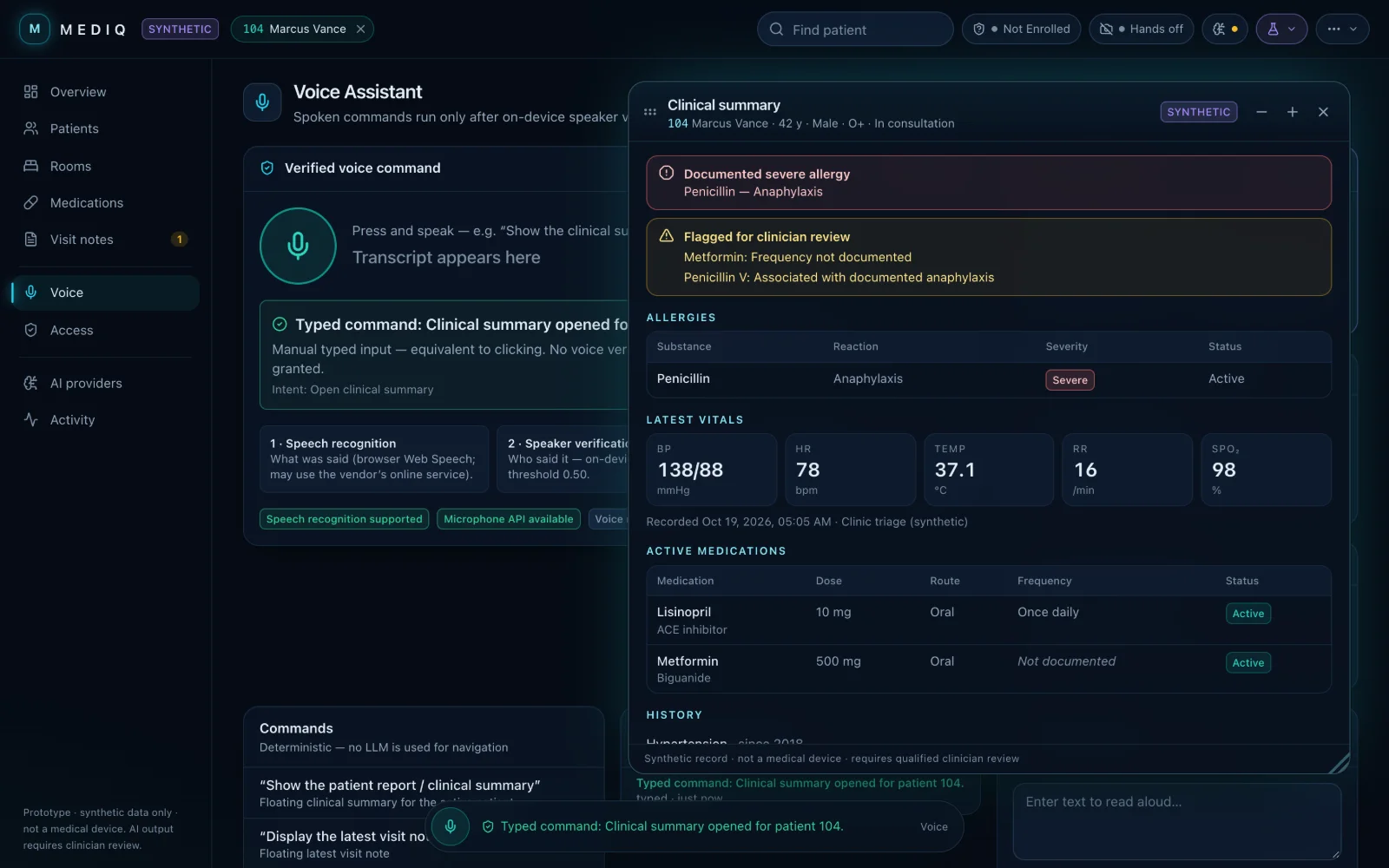The image size is (1389, 868).
Task: Select the Show the patient report command
Action: tap(424, 793)
